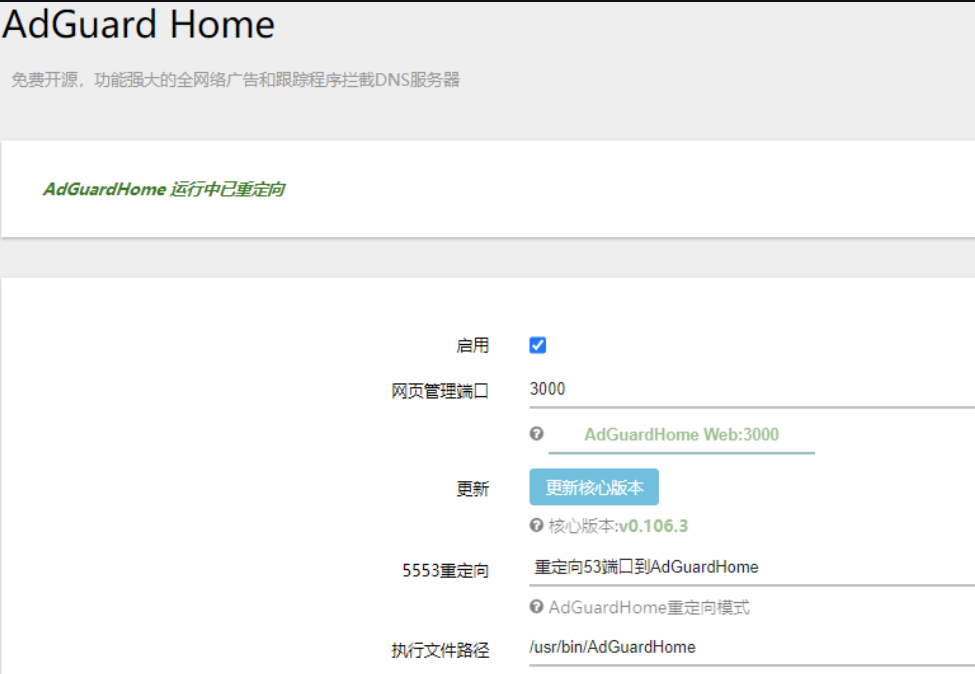Open the AdGuardHome Web:3000 link
This screenshot has height=674, width=975.
[682, 434]
